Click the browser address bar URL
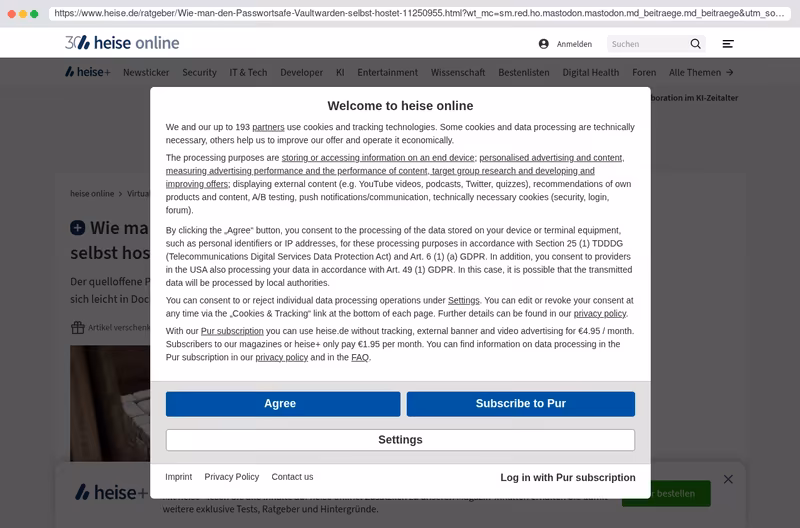Screen dimensions: 800x528 pyautogui.click(x=419, y=13)
